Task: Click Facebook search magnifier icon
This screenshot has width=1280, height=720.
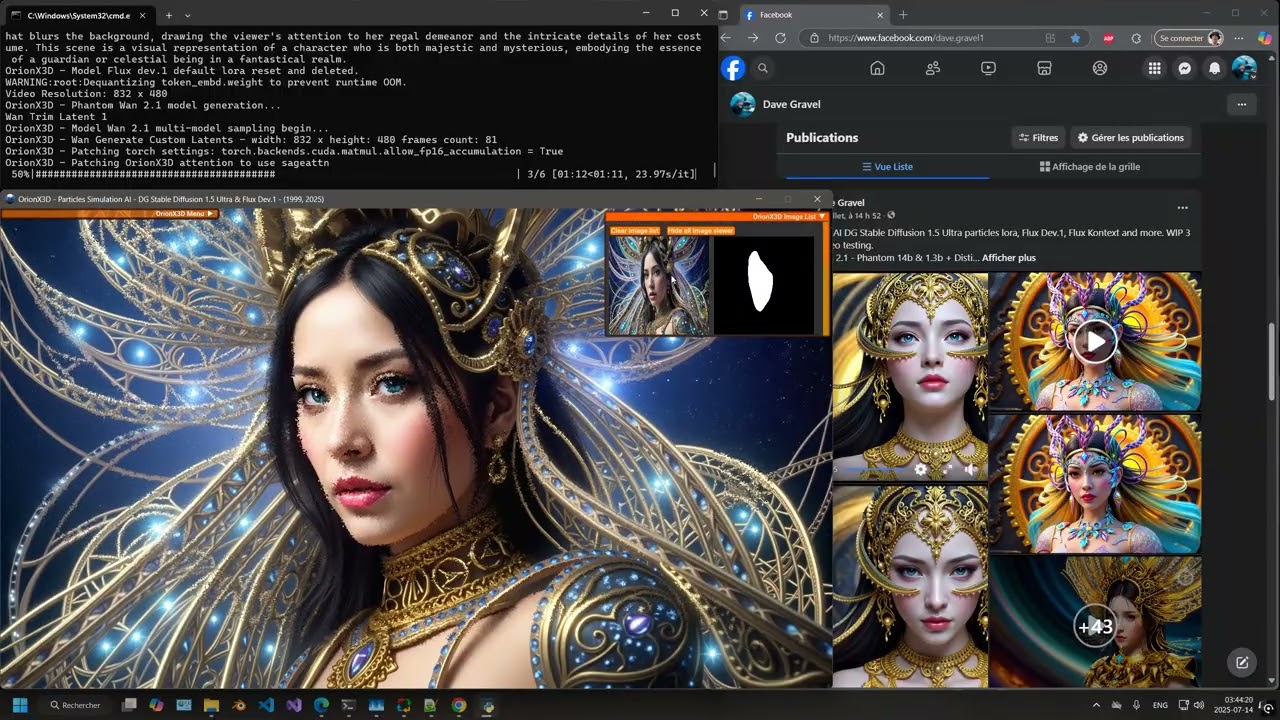Action: (x=763, y=68)
